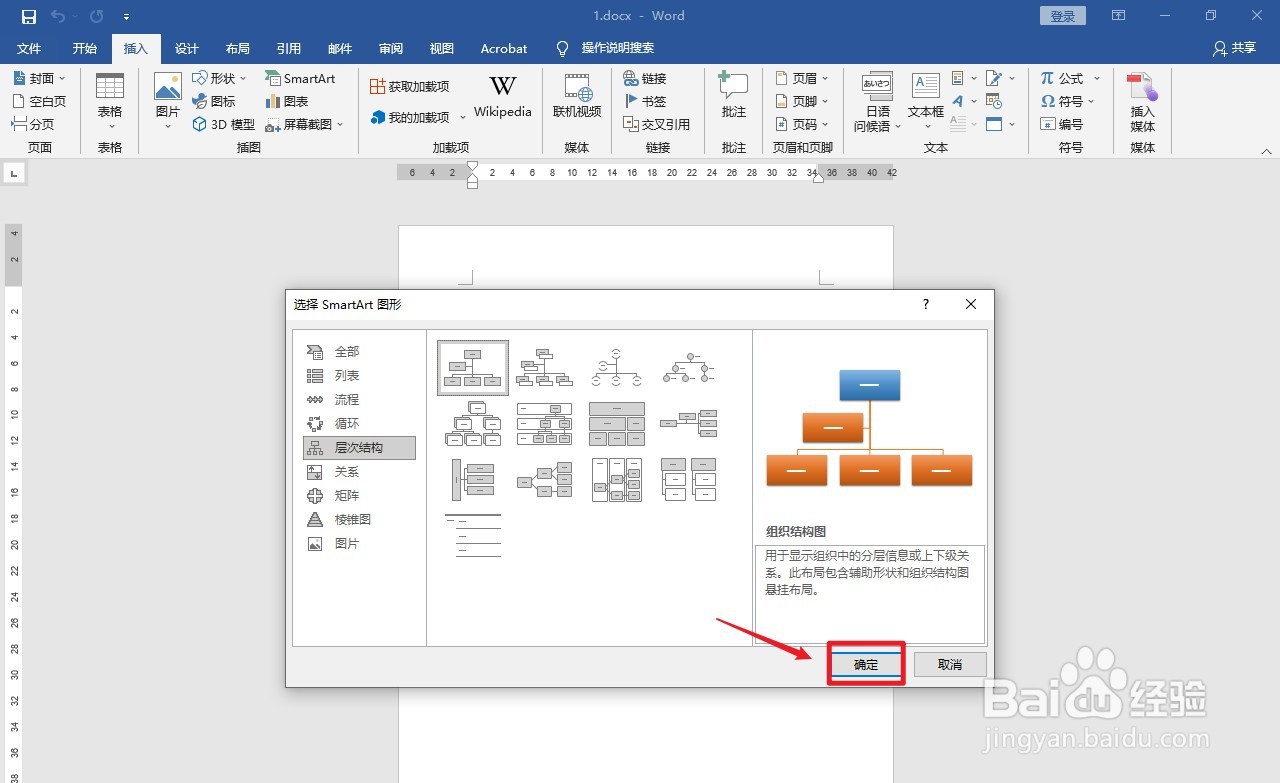Collapse the ribbon with the chevron
This screenshot has height=783, width=1280.
[x=1267, y=150]
